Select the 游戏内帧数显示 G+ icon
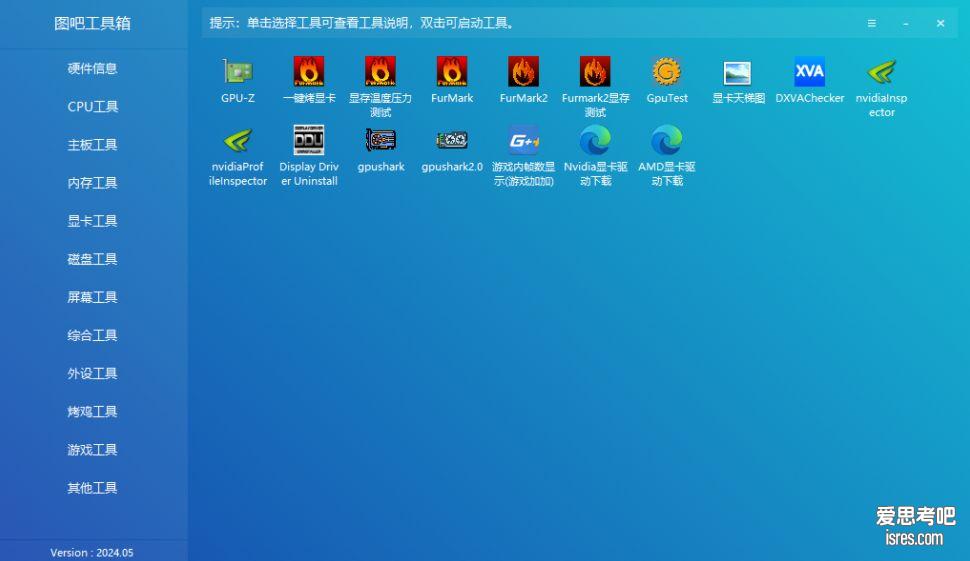This screenshot has width=970, height=561. [523, 140]
